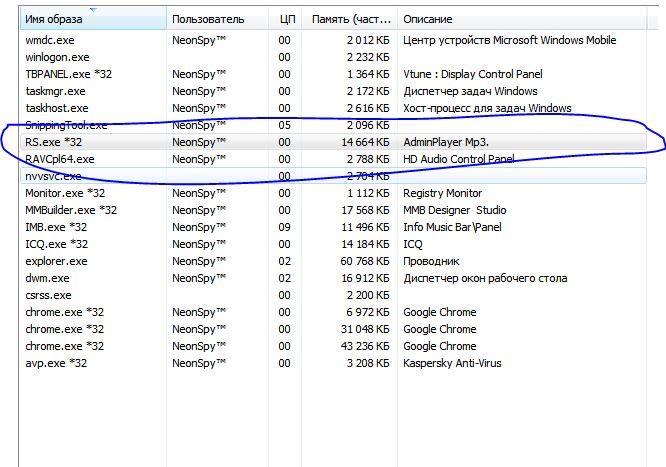Click the 17 568 КБ memory value

pyautogui.click(x=365, y=210)
